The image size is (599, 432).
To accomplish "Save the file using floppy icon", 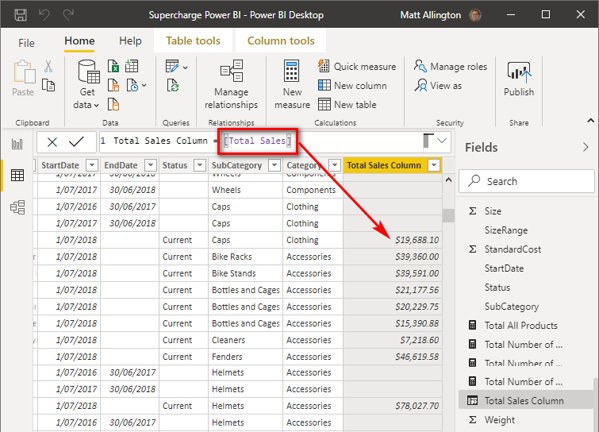I will point(20,15).
